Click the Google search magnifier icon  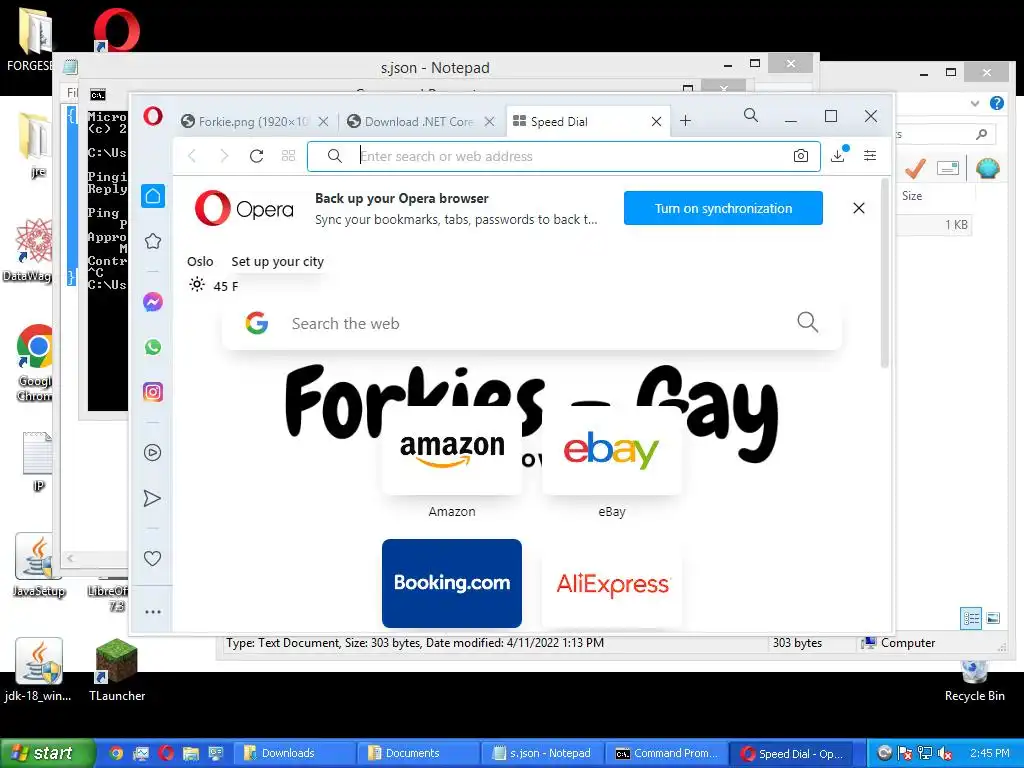coord(808,322)
